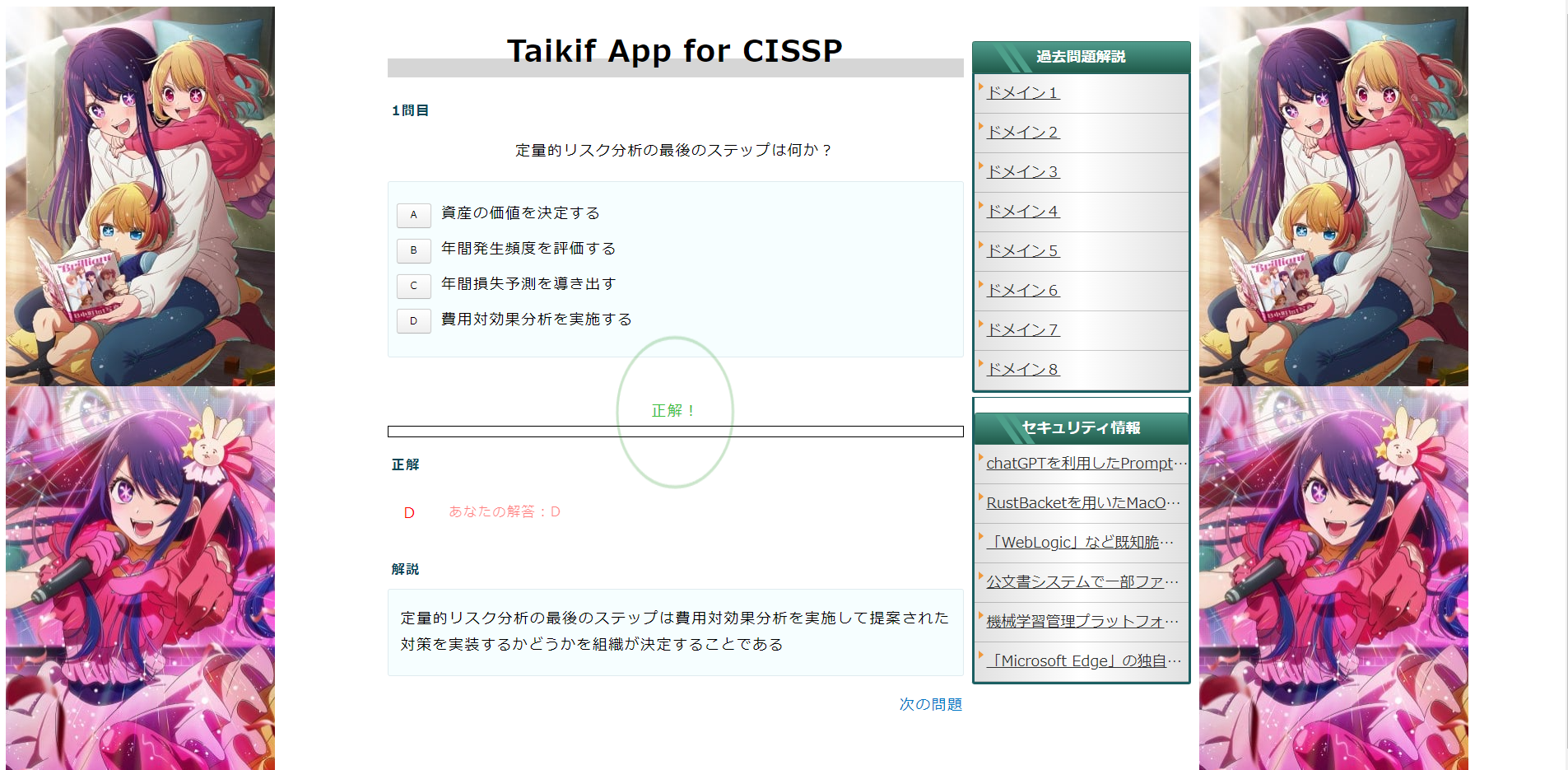
Task: Expand the ドメイン 8 entry
Action: tap(1022, 368)
